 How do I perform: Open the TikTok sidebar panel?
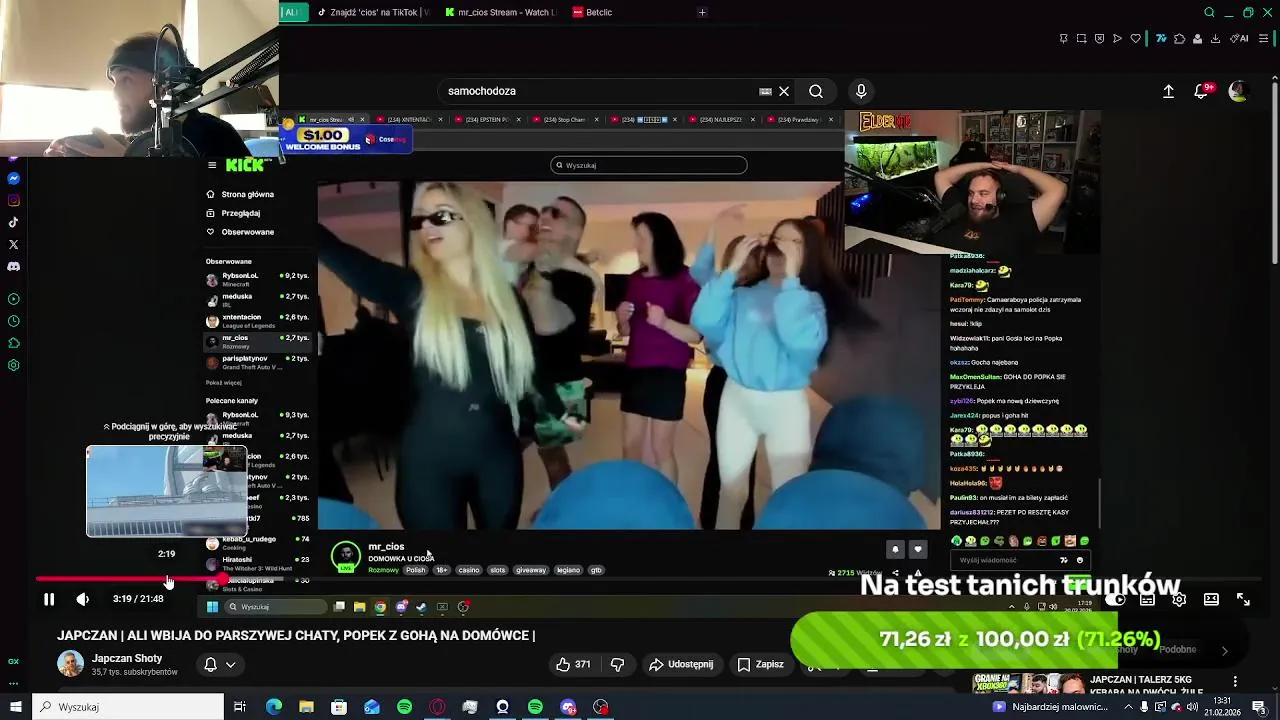pos(13,222)
